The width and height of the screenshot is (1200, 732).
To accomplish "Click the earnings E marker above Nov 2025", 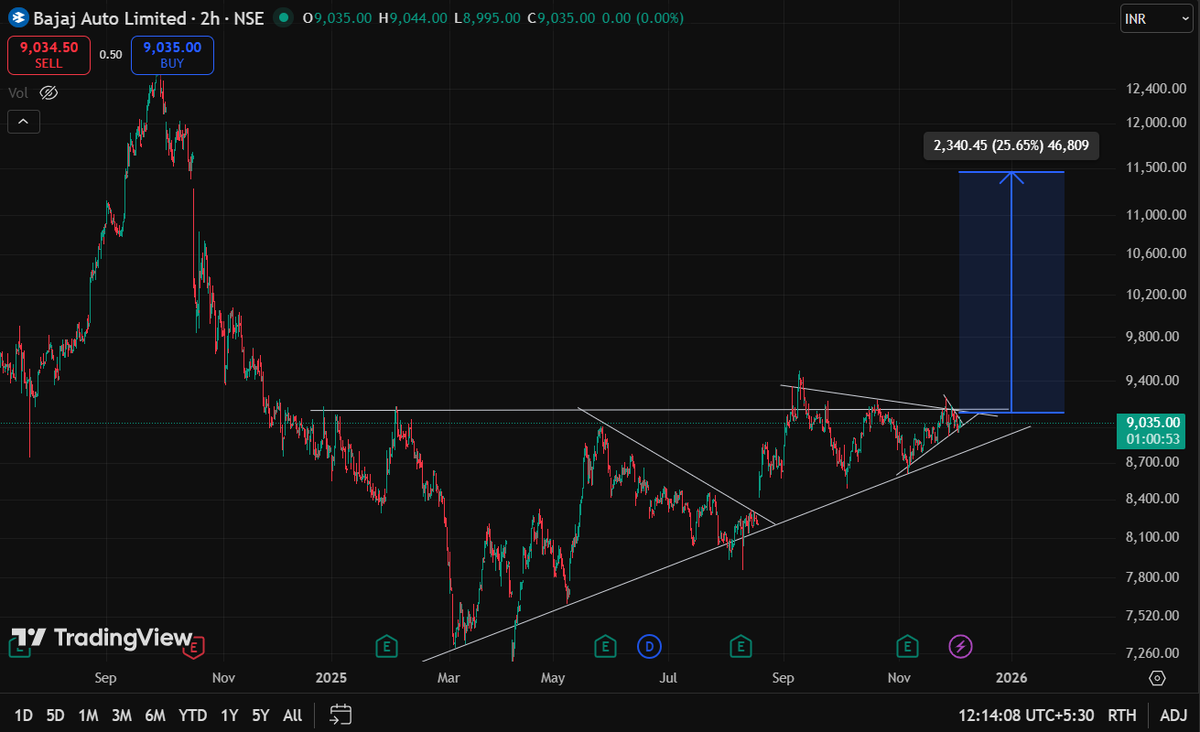I will click(908, 646).
